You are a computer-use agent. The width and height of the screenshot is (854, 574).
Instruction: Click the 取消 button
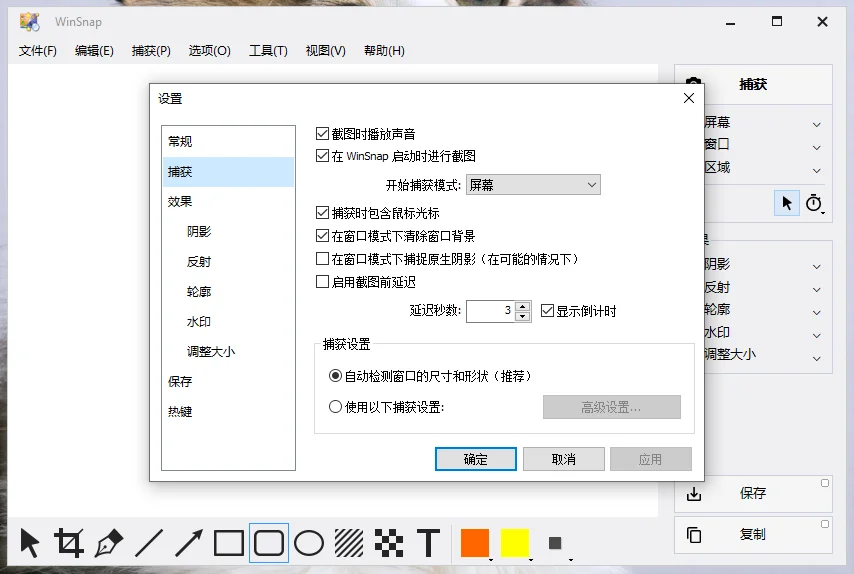pos(564,459)
